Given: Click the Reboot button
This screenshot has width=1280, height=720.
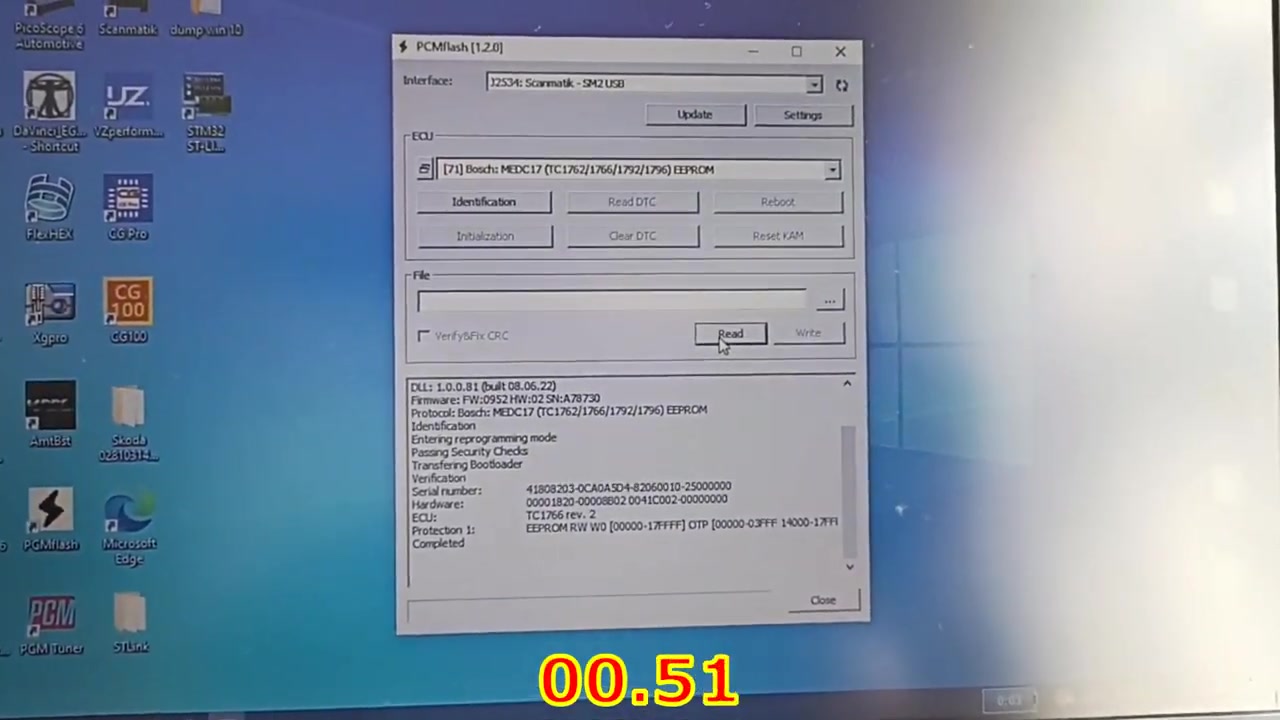Looking at the screenshot, I should point(777,202).
